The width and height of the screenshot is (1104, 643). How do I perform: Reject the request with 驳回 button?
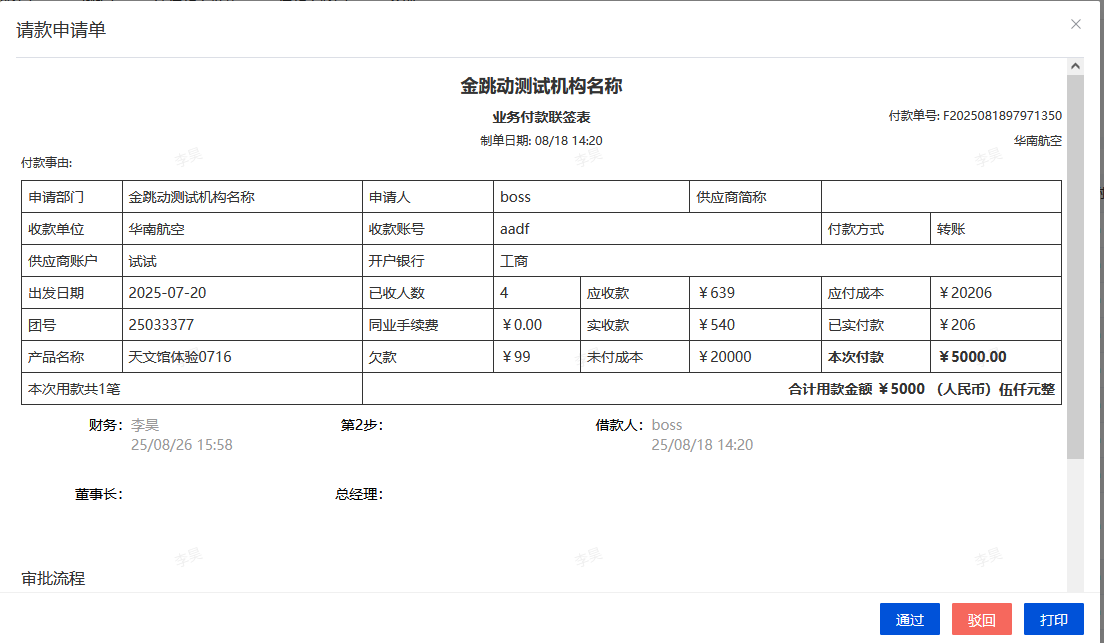coord(982,619)
